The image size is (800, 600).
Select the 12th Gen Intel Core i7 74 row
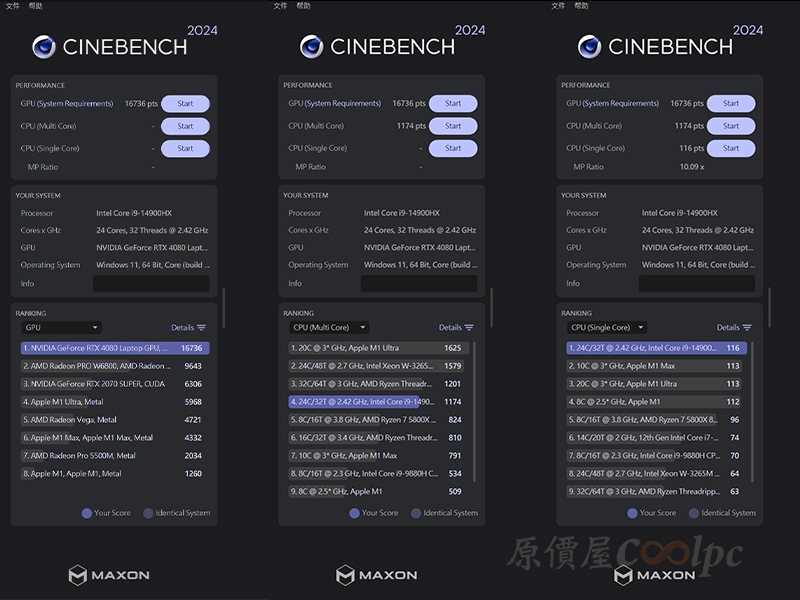coord(657,437)
